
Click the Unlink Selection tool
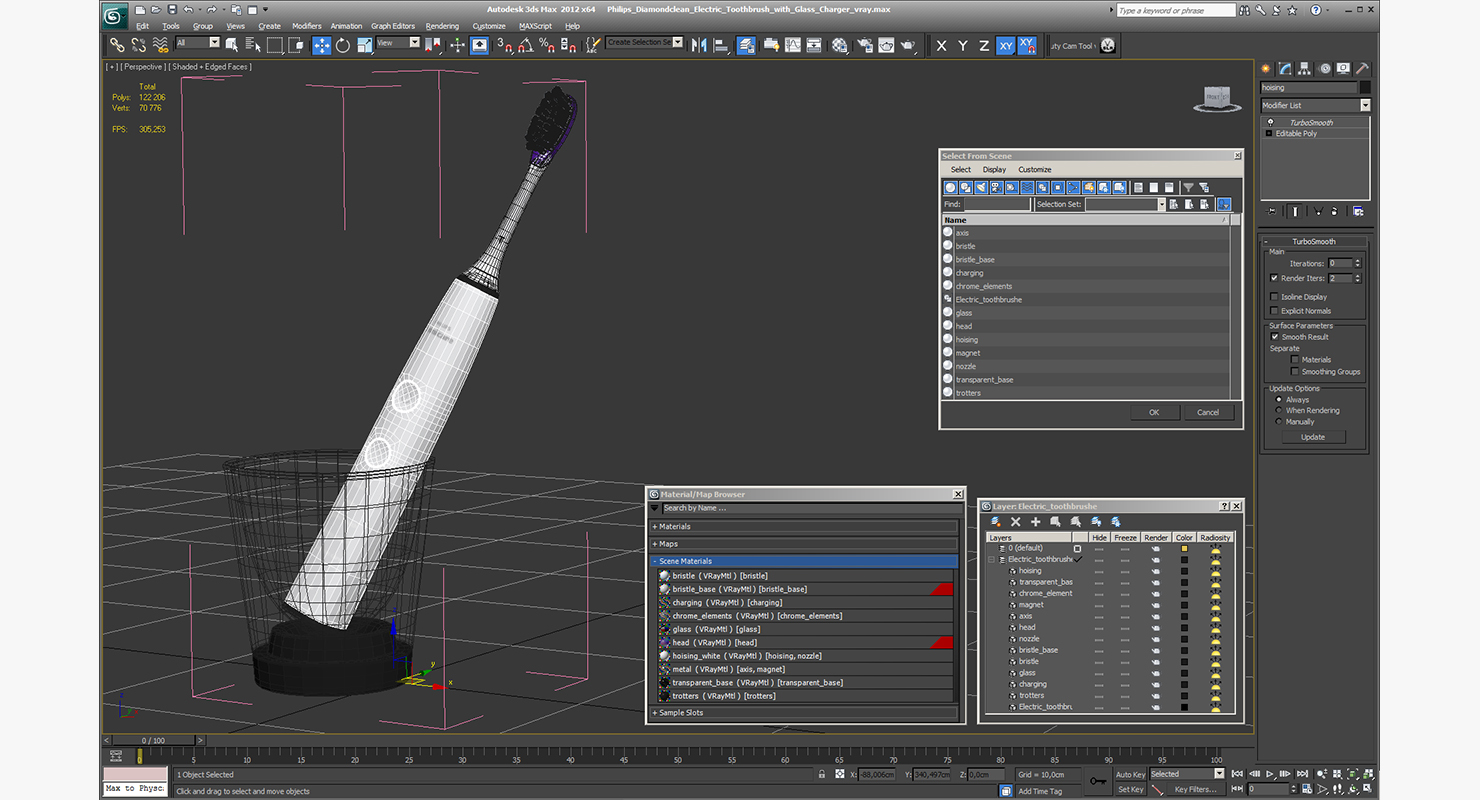click(x=139, y=45)
